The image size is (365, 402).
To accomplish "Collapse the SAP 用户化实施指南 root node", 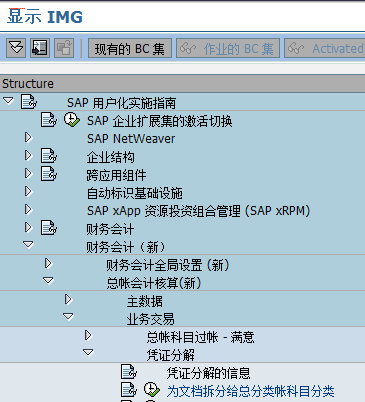I will (8, 100).
